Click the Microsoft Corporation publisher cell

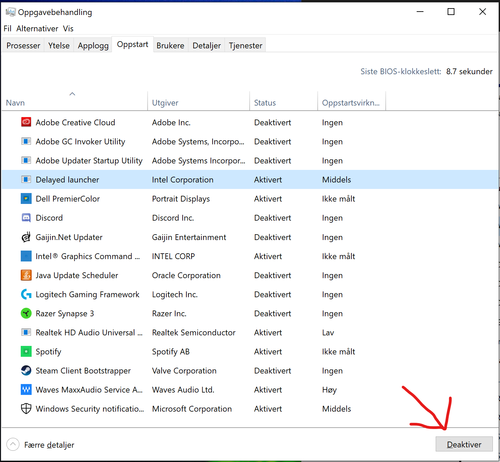(192, 409)
